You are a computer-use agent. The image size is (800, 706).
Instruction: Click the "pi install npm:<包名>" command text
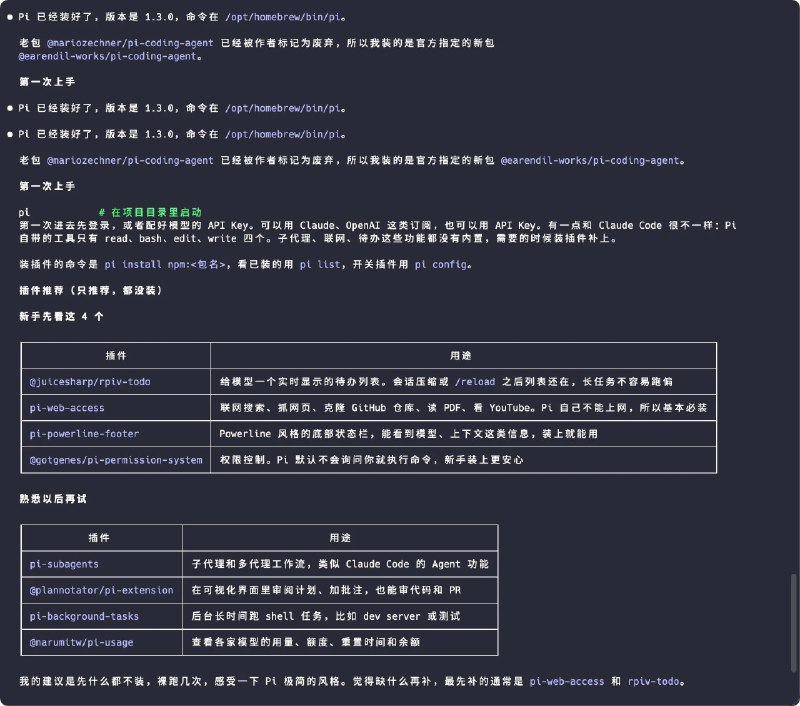pyautogui.click(x=165, y=264)
